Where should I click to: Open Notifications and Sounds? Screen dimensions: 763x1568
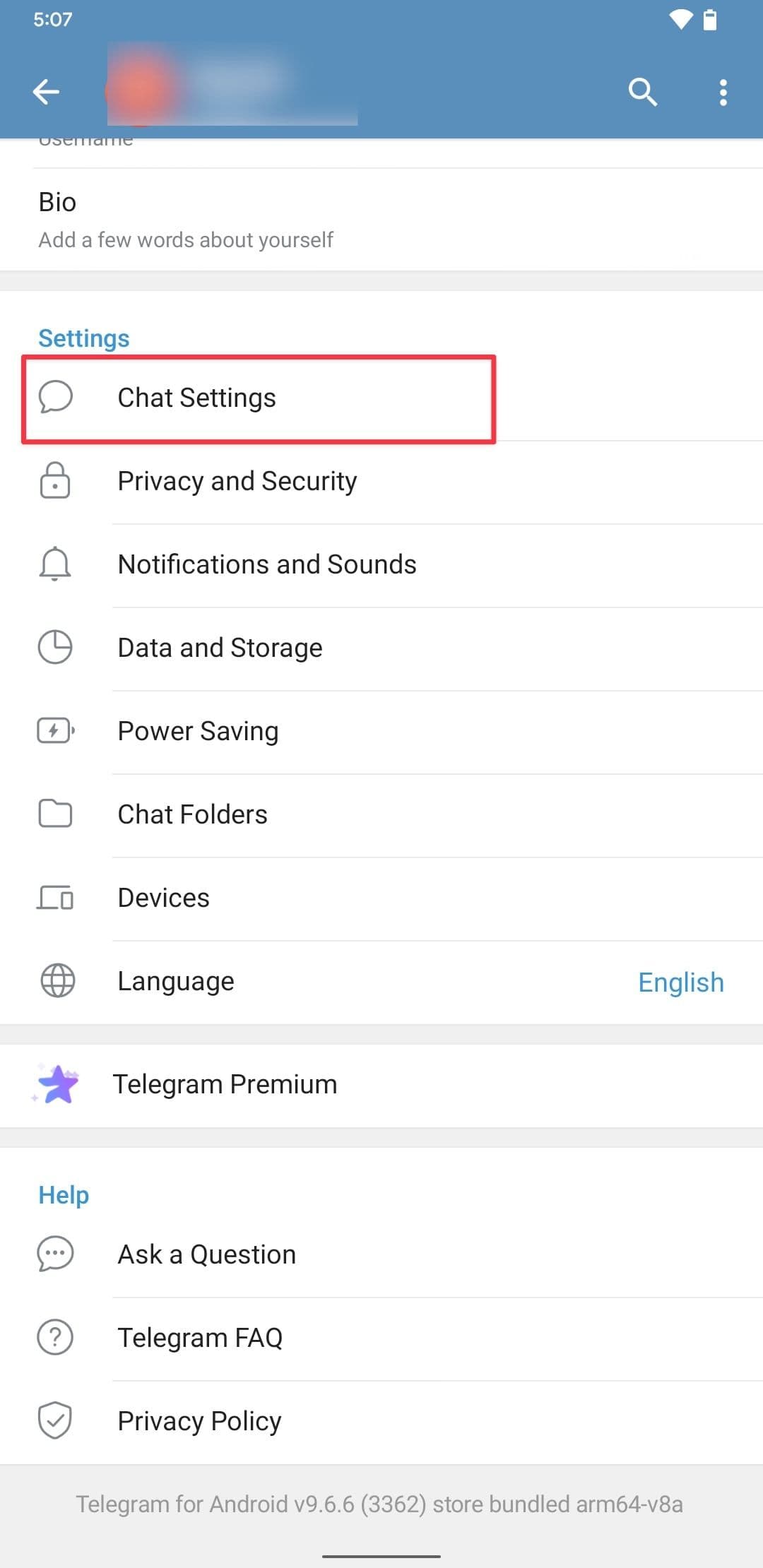pos(267,565)
